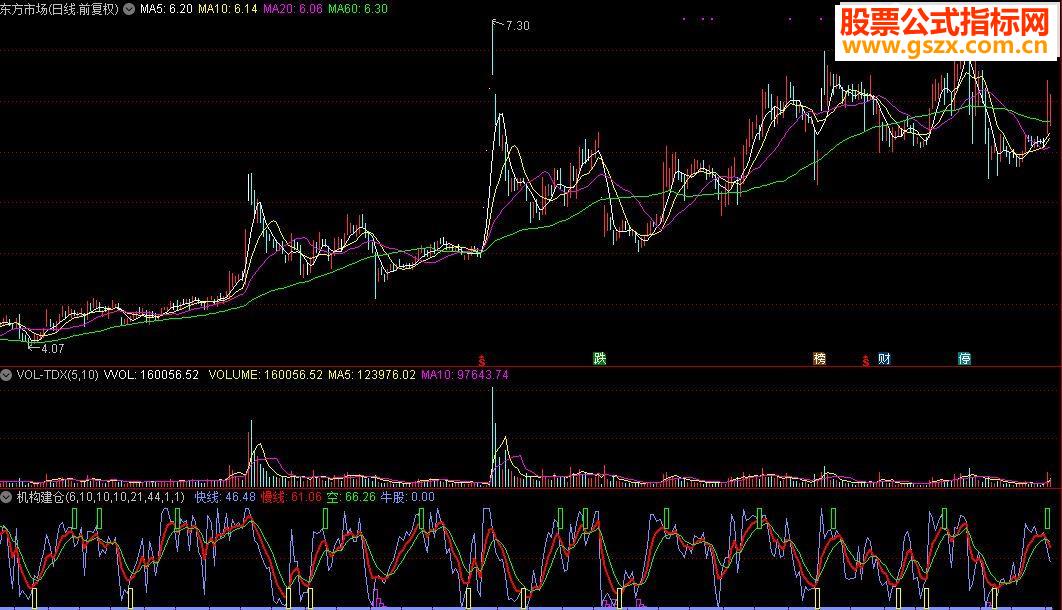
Task: Select the VOLUME: 160056.52 value
Action: [x=266, y=374]
